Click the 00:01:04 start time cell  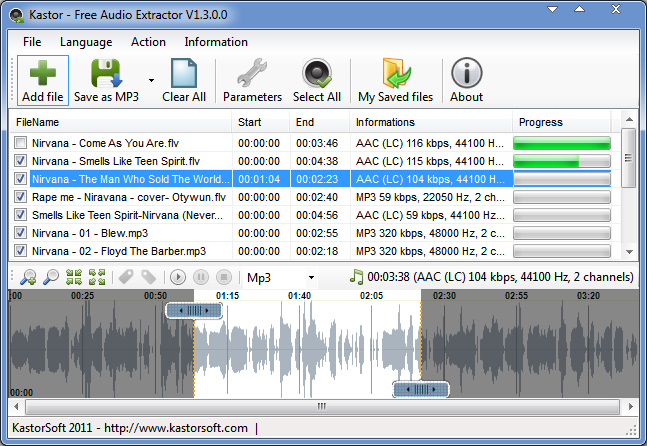pos(259,179)
